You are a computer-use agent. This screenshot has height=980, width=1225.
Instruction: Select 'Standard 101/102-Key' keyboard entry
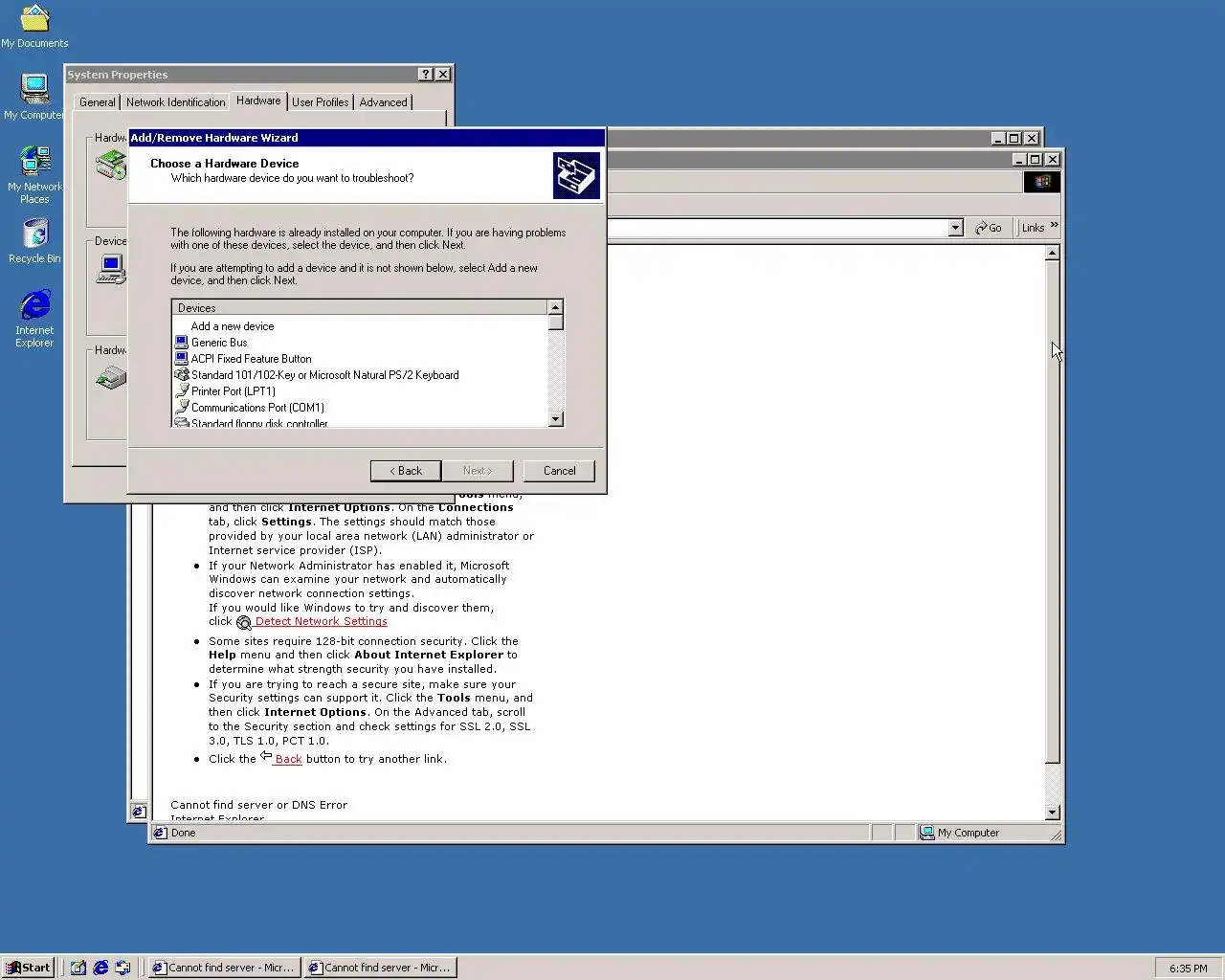click(324, 375)
